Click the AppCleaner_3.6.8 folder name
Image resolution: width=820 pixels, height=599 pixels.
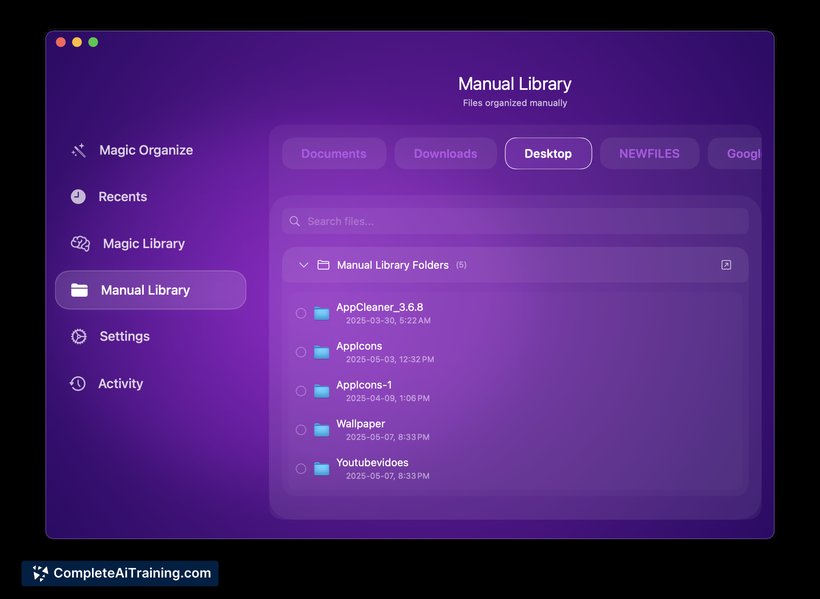coord(380,307)
